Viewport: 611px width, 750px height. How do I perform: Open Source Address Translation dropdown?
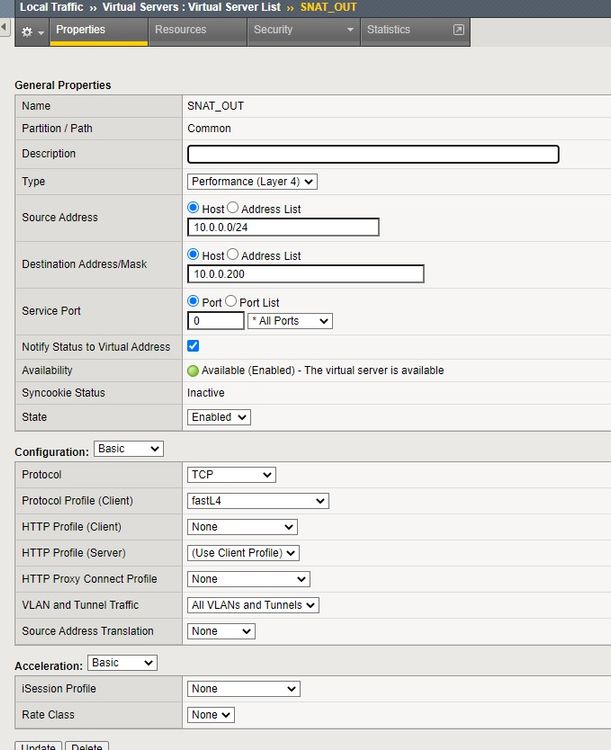click(221, 631)
